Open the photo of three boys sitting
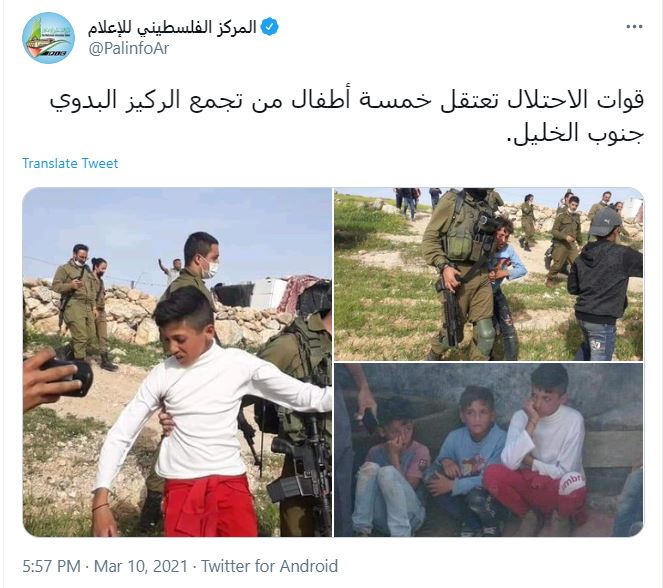663x588 pixels. [489, 450]
